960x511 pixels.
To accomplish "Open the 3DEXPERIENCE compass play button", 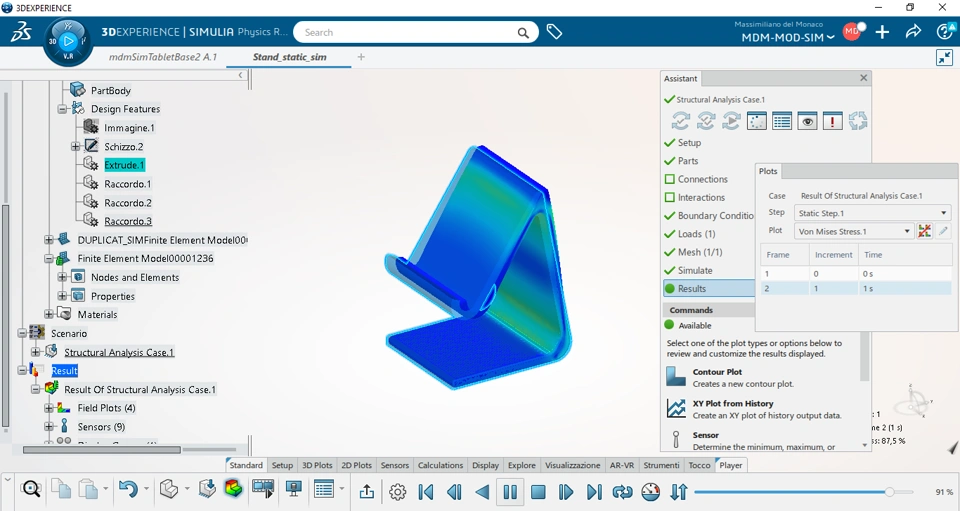I will coord(68,42).
